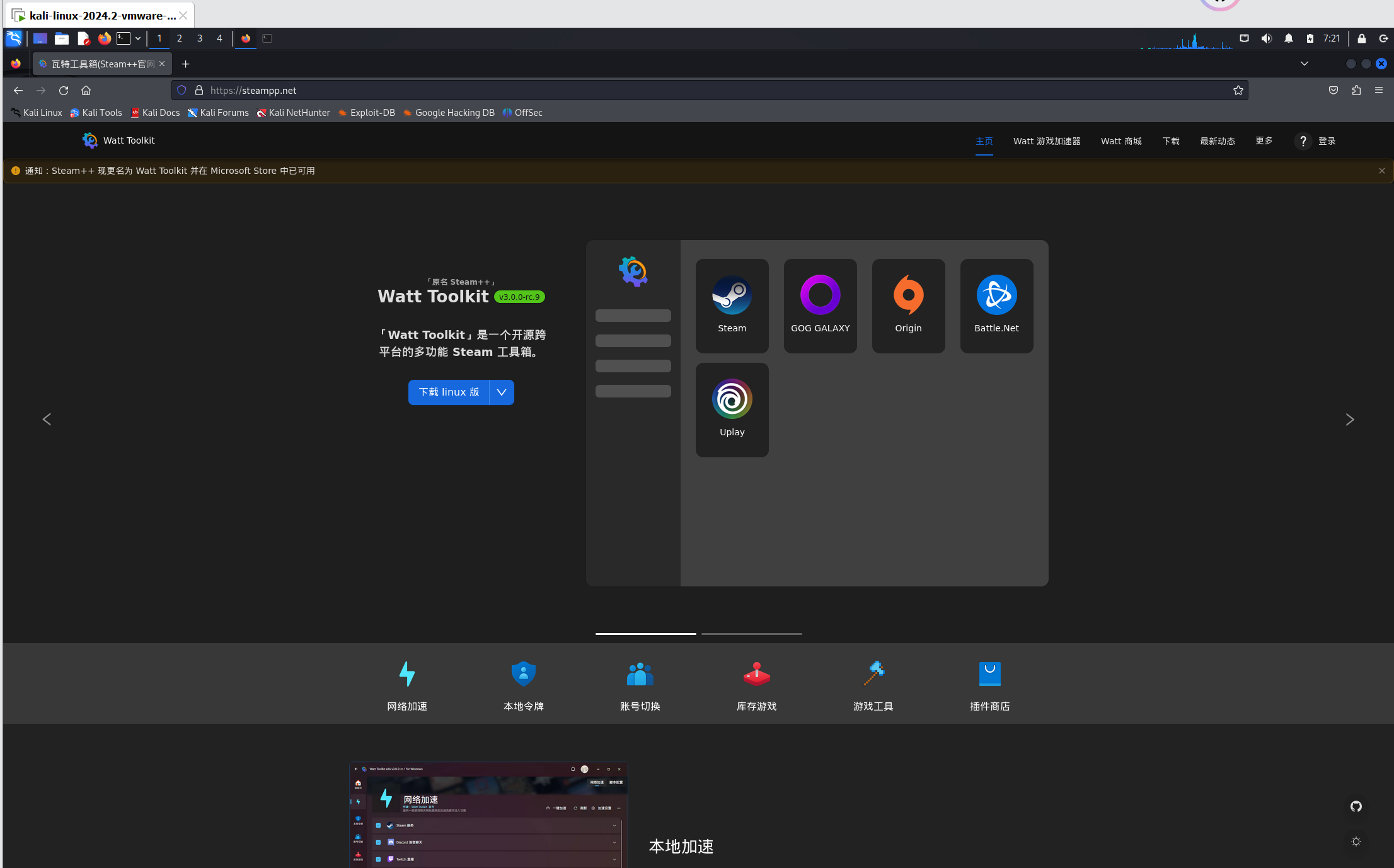This screenshot has height=868, width=1394.
Task: Click the Steam platform icon card
Action: coord(732,306)
